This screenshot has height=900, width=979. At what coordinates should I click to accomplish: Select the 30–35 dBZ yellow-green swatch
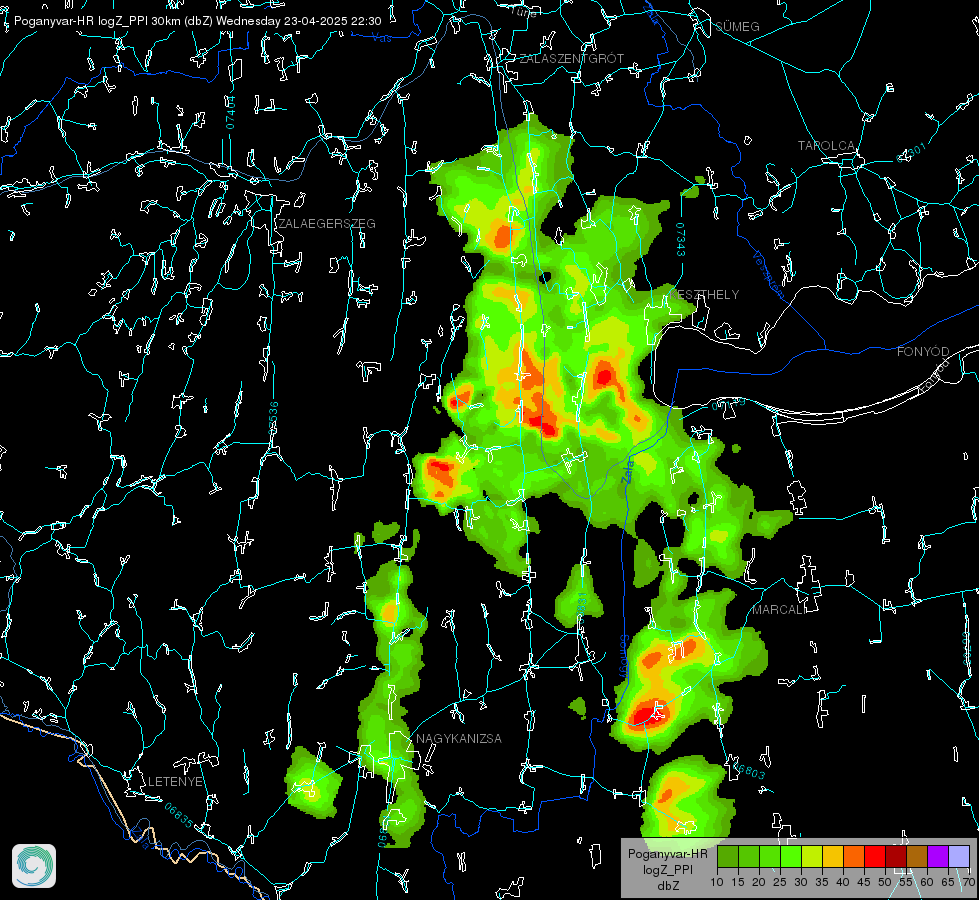tap(812, 856)
